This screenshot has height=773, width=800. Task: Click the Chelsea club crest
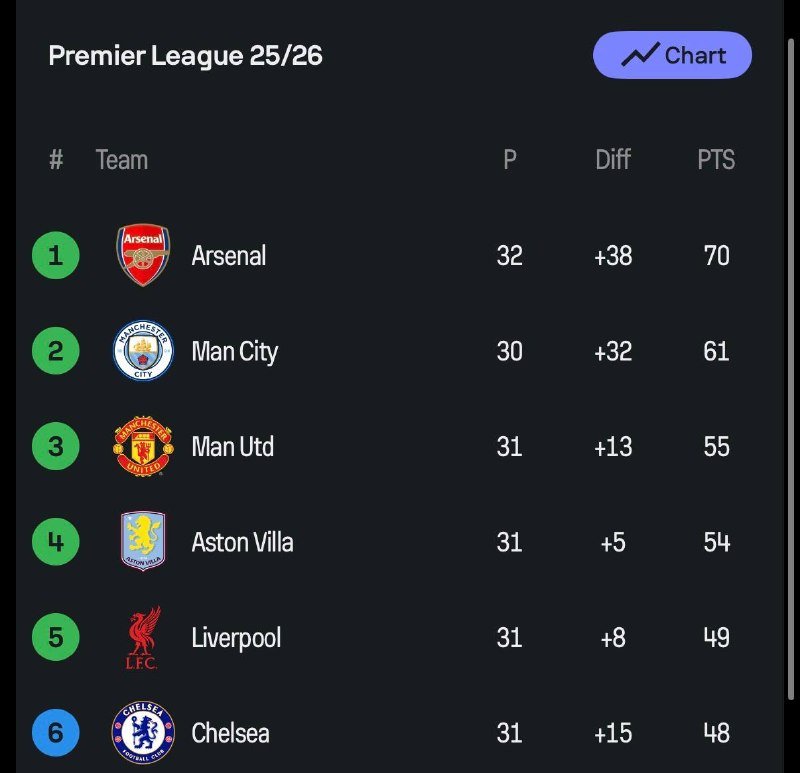pos(143,733)
